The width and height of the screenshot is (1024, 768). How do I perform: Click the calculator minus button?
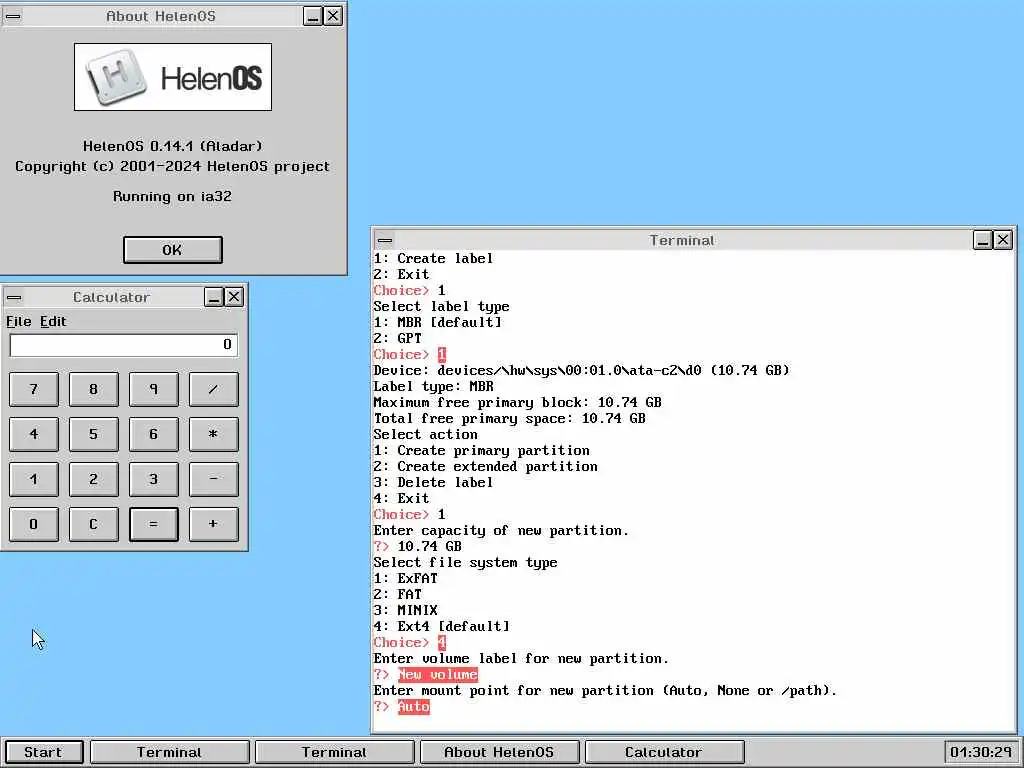pyautogui.click(x=214, y=479)
